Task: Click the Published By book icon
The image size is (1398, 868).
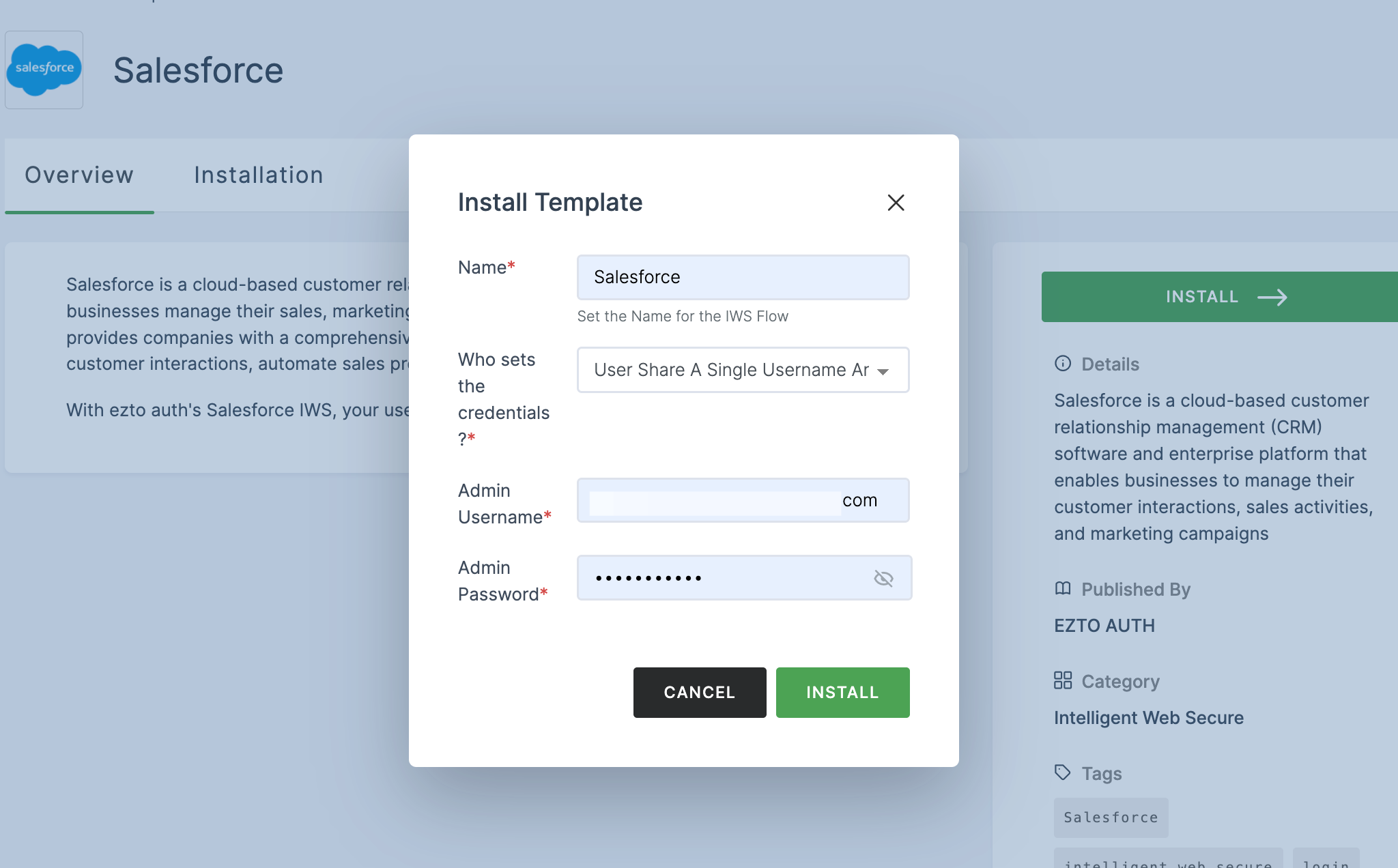Action: pyautogui.click(x=1063, y=588)
